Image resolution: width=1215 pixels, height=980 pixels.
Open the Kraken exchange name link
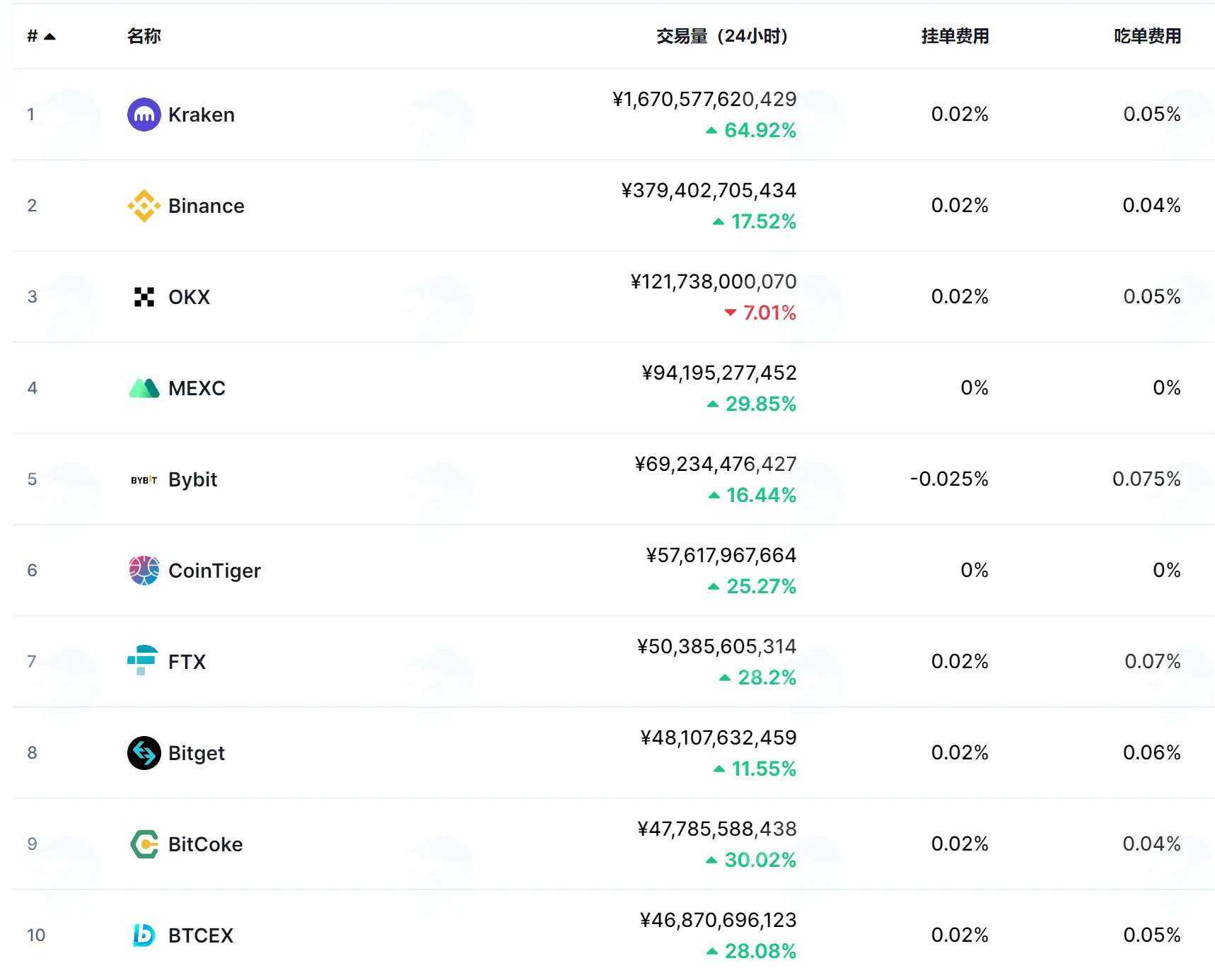202,115
